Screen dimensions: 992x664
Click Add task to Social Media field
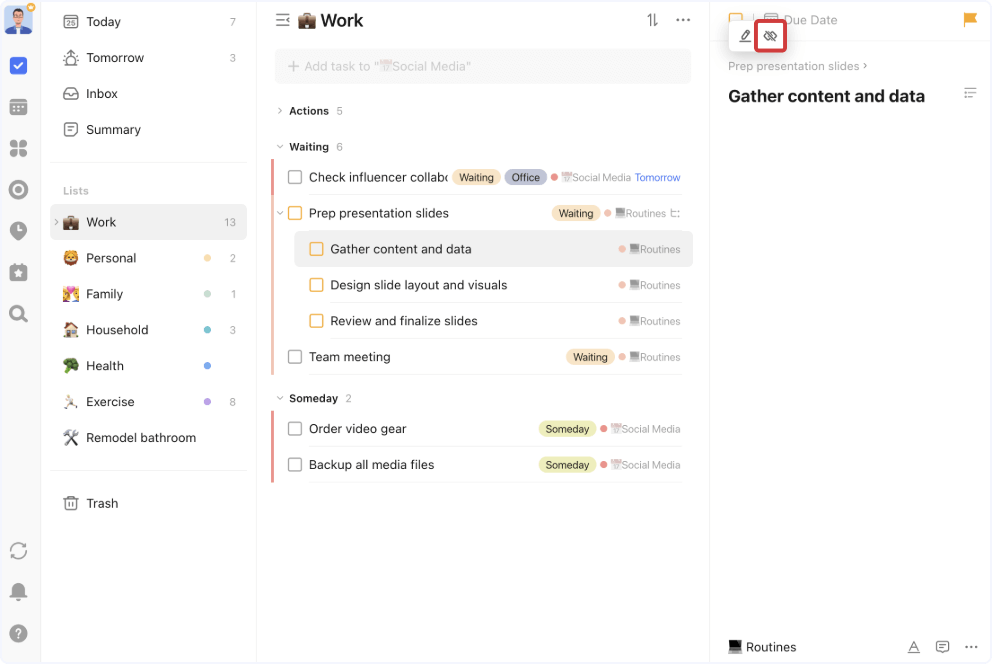click(482, 66)
